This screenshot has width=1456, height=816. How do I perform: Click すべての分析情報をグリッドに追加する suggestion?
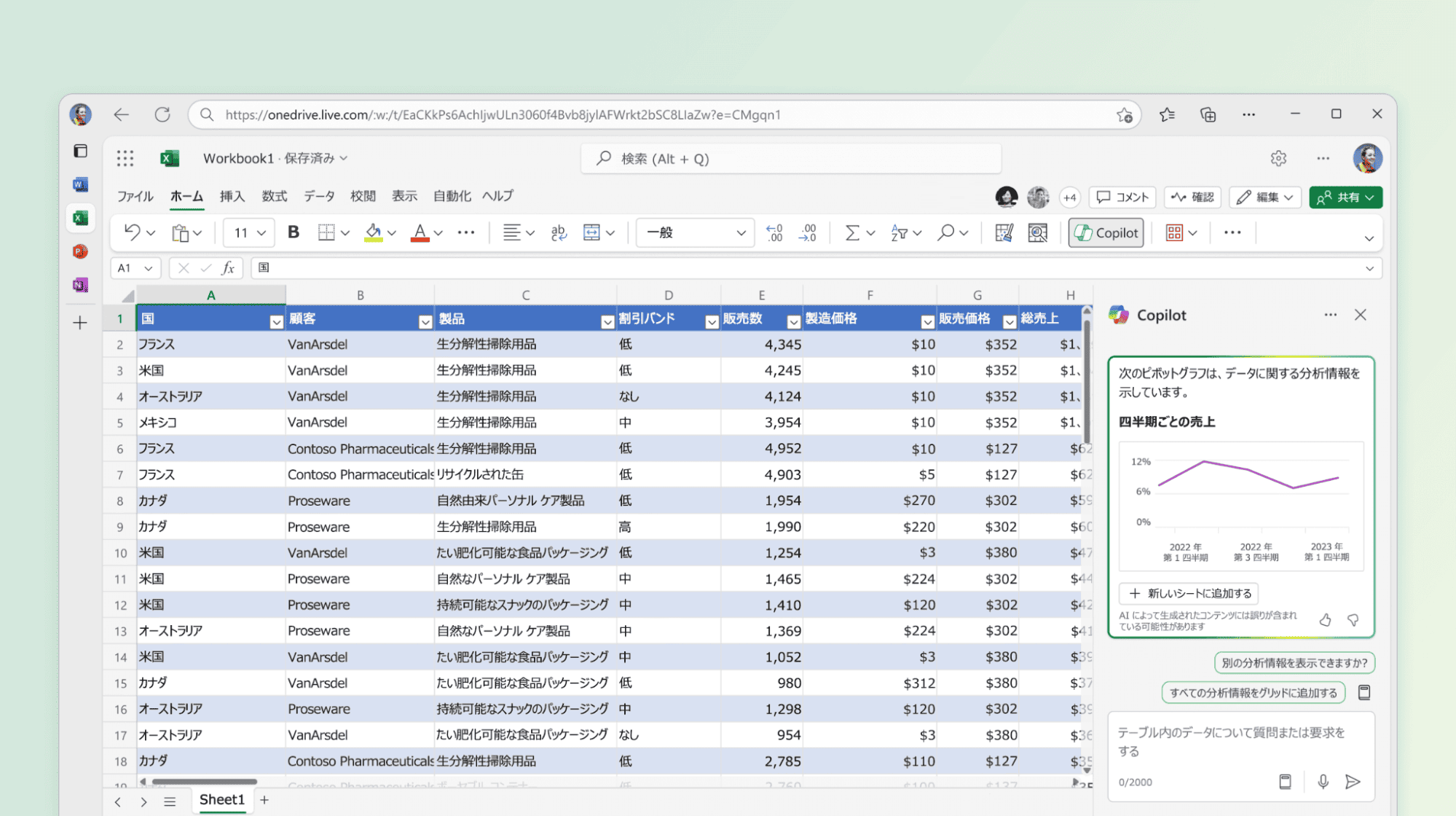tap(1253, 693)
